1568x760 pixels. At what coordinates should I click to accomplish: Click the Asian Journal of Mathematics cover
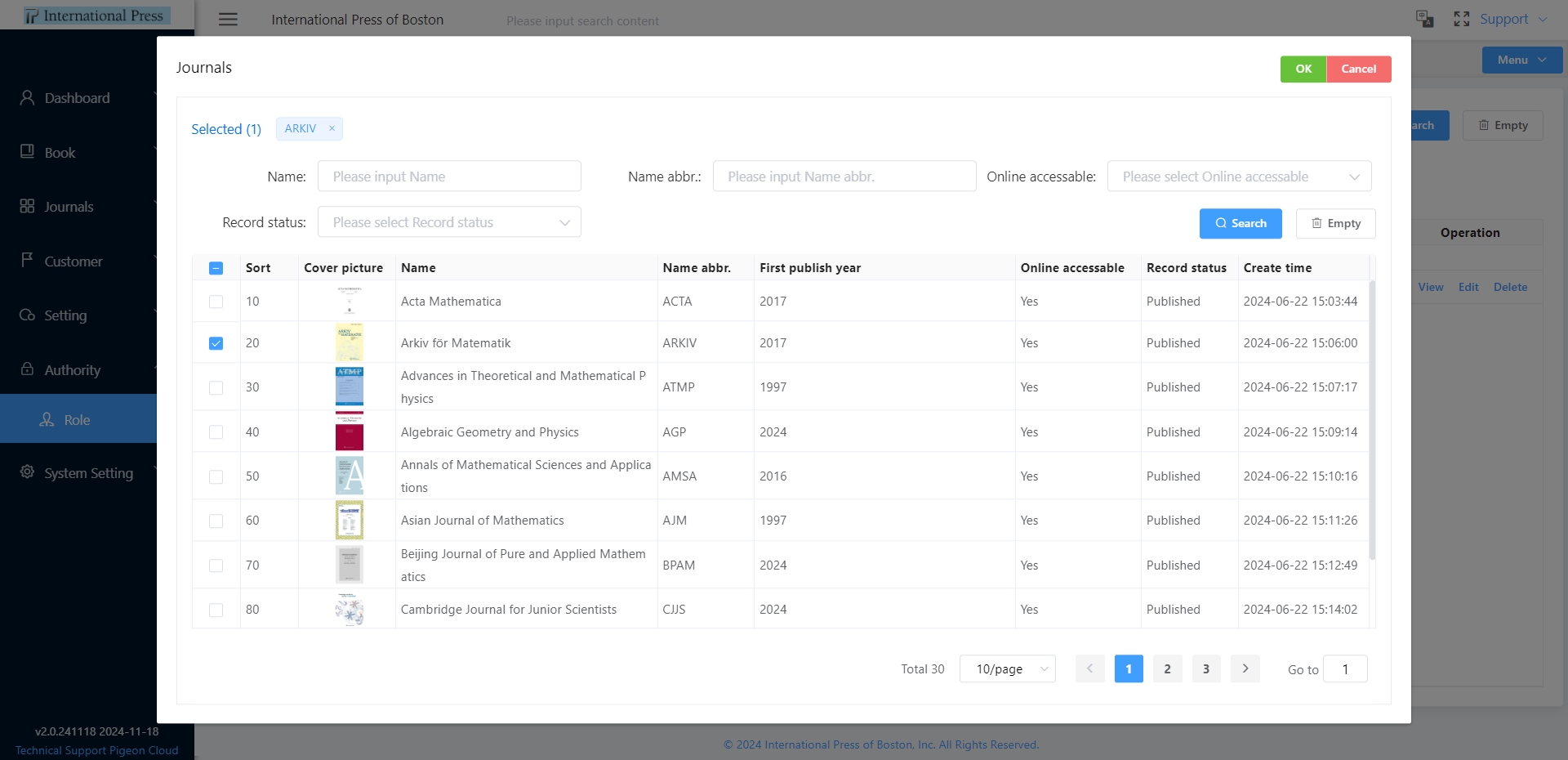pos(350,520)
